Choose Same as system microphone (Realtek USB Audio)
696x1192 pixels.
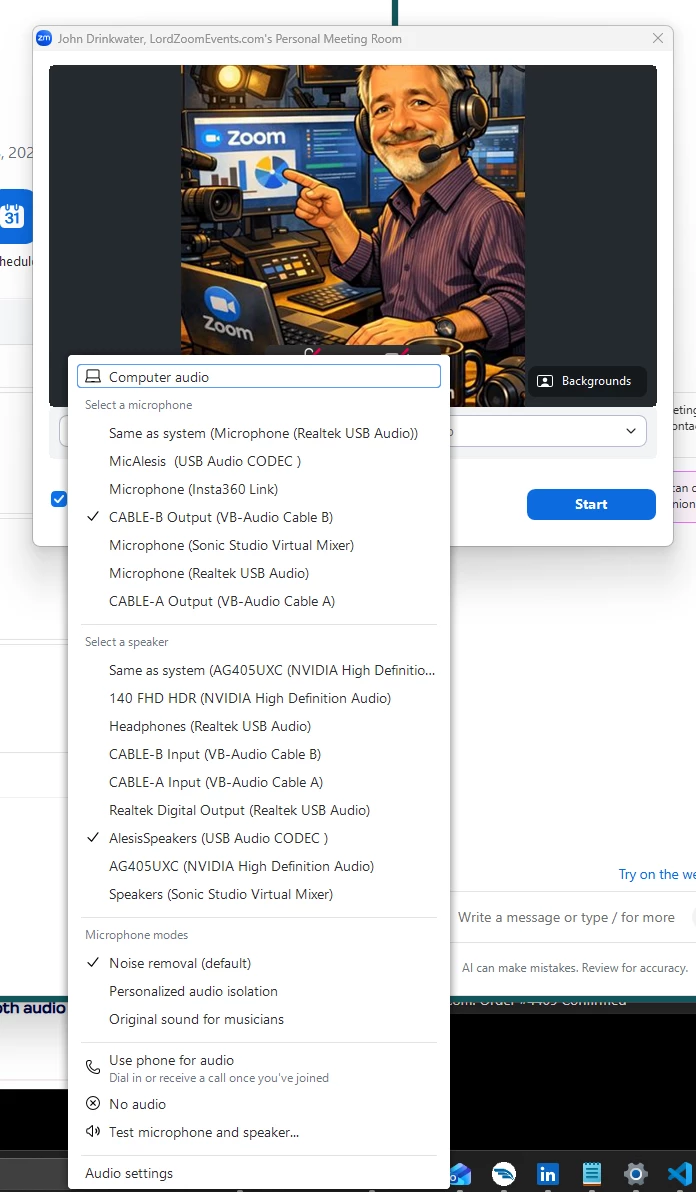point(258,433)
